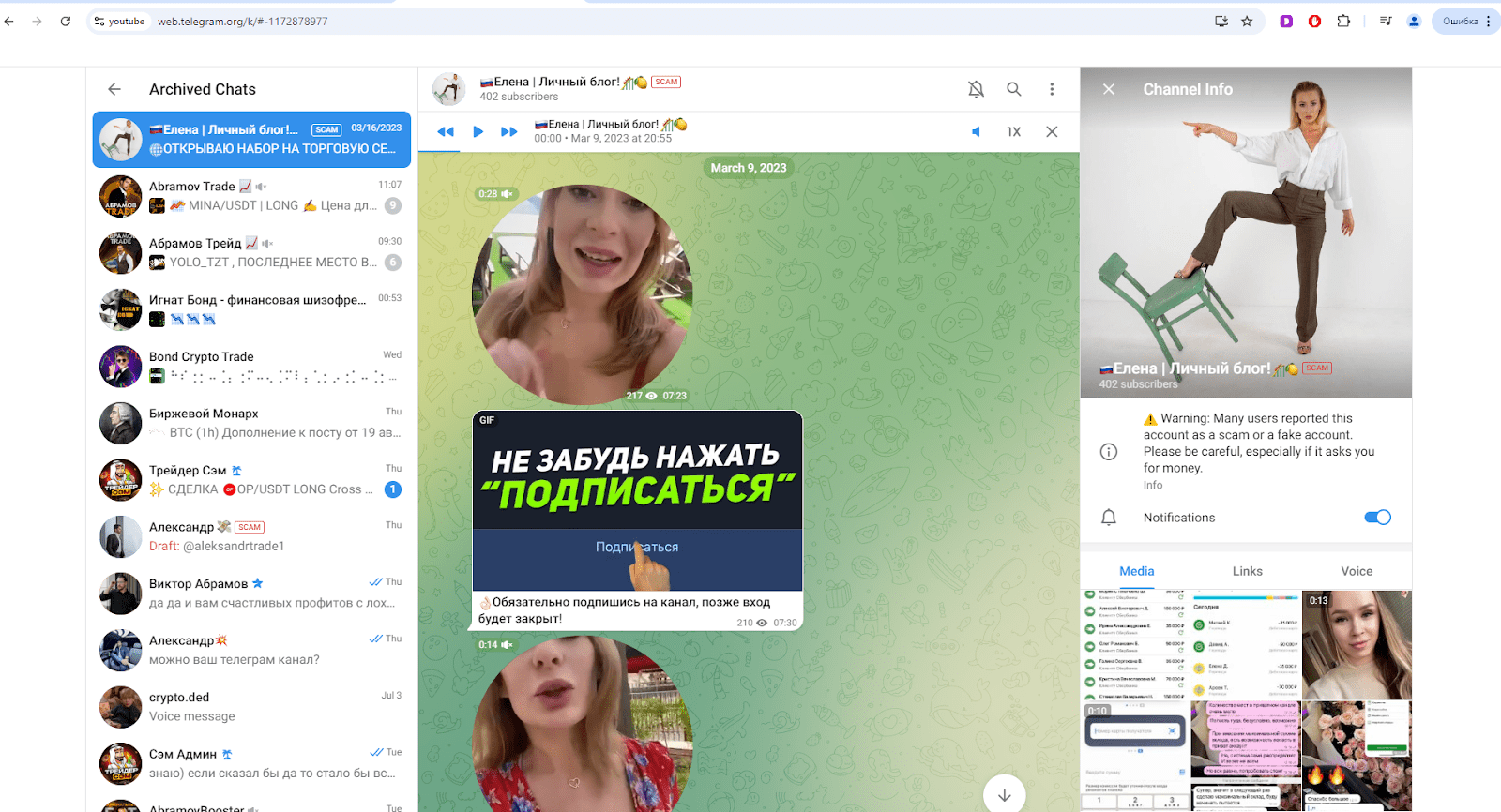Open the Трейдер Сэм chat
This screenshot has width=1501, height=812.
251,480
